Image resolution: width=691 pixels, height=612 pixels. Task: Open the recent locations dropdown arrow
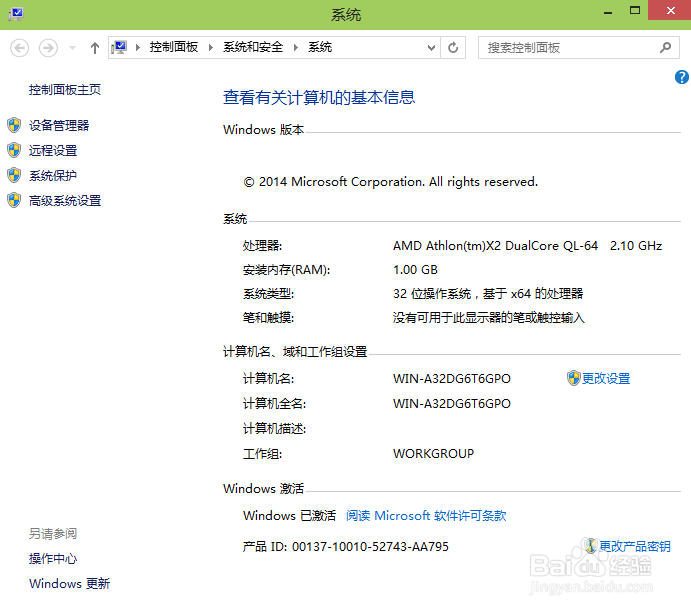tap(73, 48)
